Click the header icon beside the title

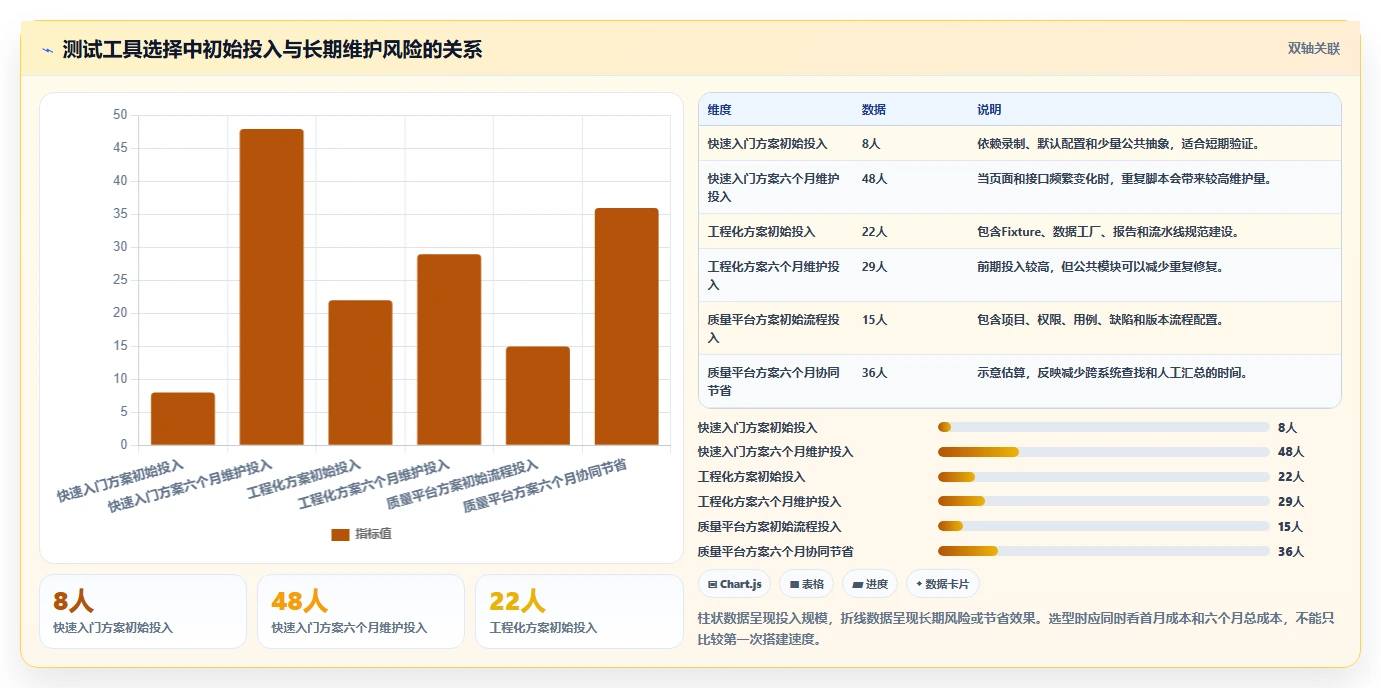point(47,50)
